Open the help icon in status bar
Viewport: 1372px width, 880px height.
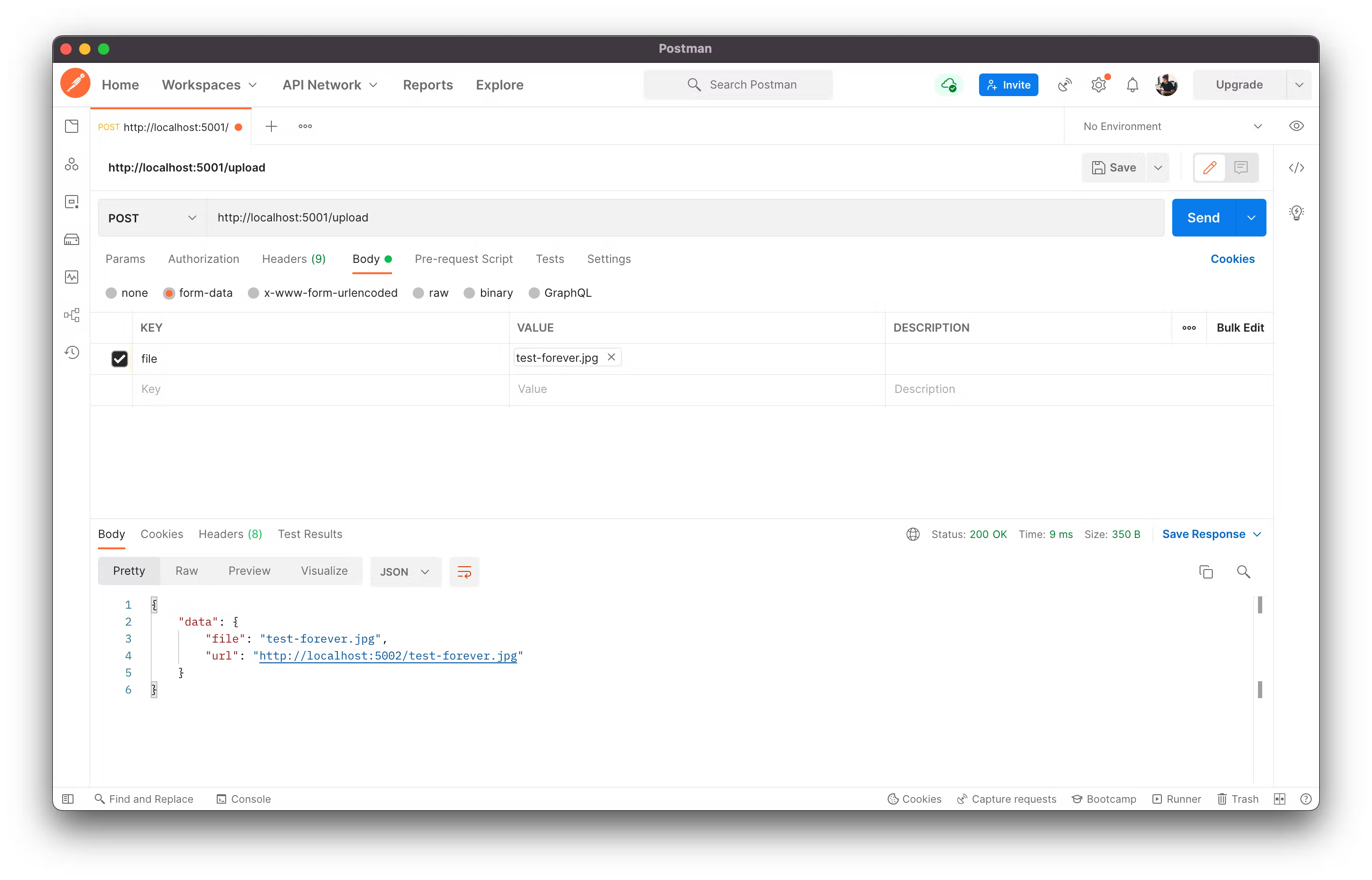(x=1306, y=799)
